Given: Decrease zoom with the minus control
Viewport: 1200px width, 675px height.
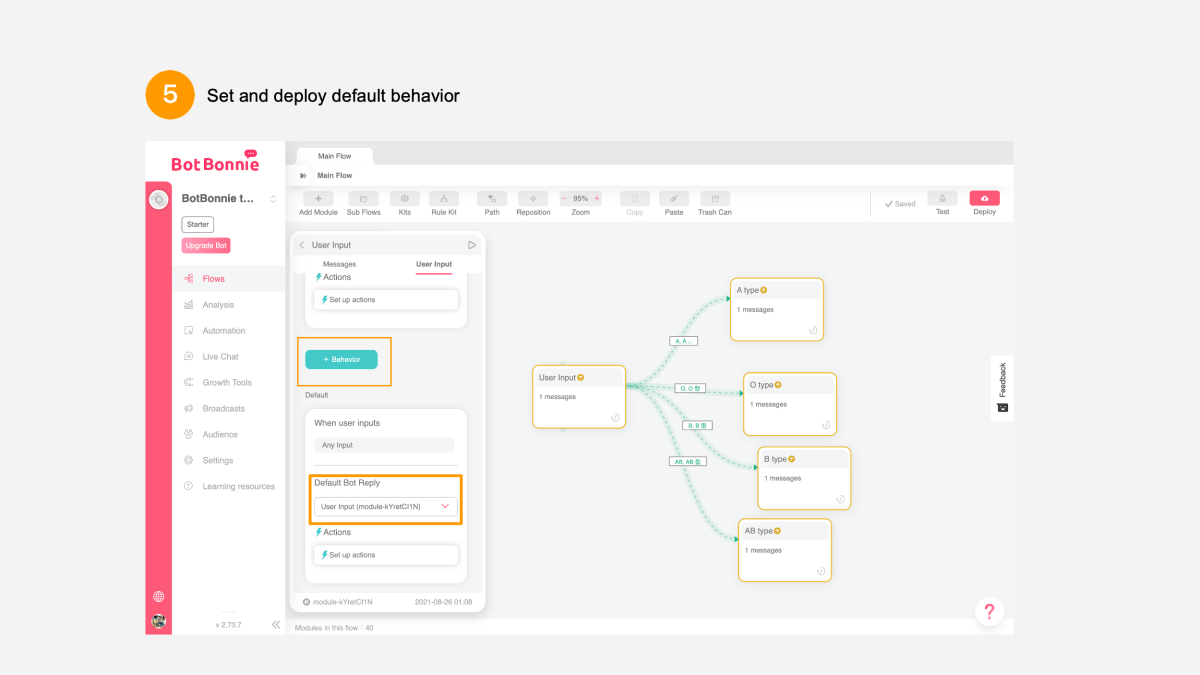Looking at the screenshot, I should coord(565,198).
